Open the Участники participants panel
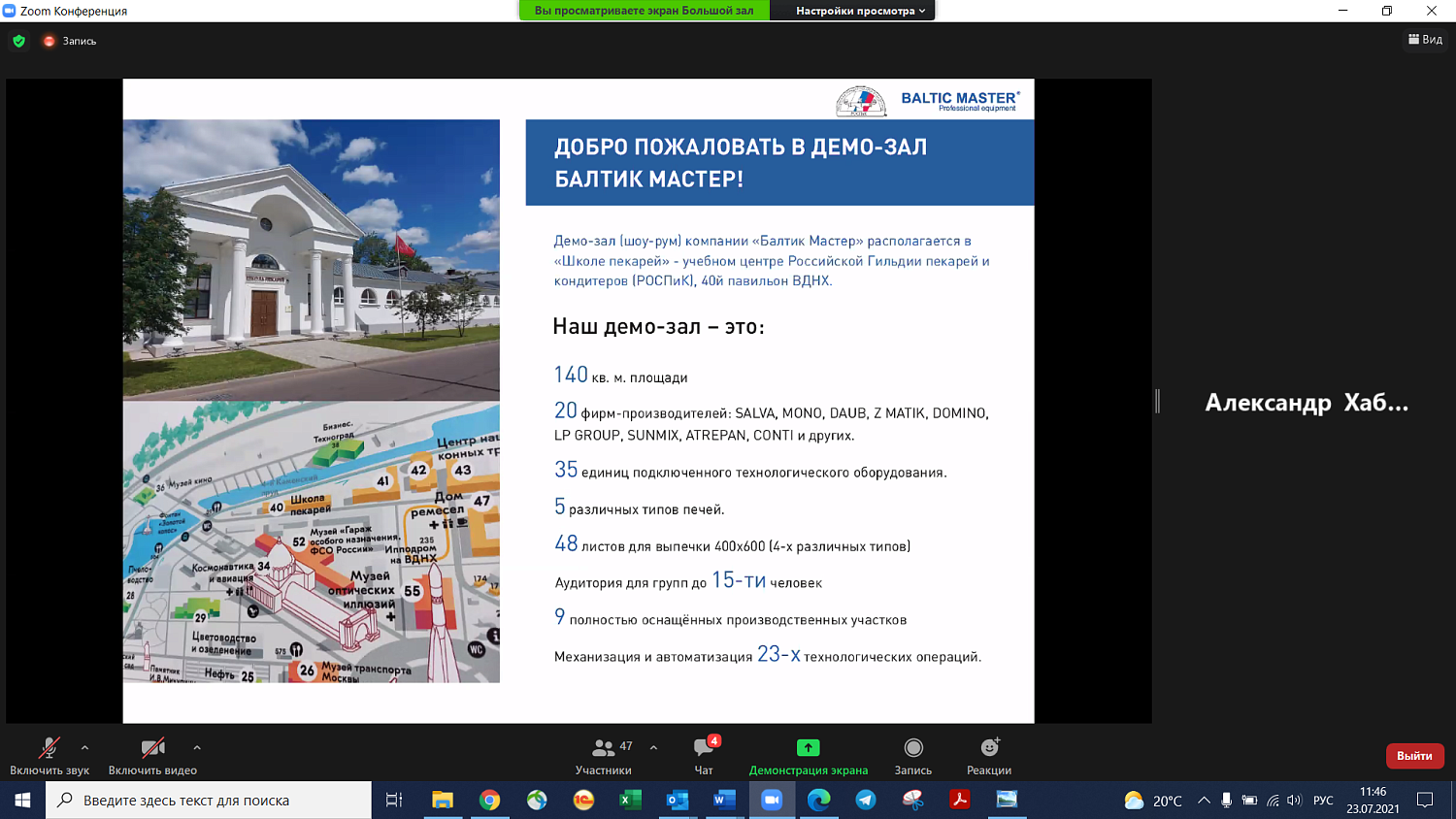The height and width of the screenshot is (819, 1456). [604, 756]
